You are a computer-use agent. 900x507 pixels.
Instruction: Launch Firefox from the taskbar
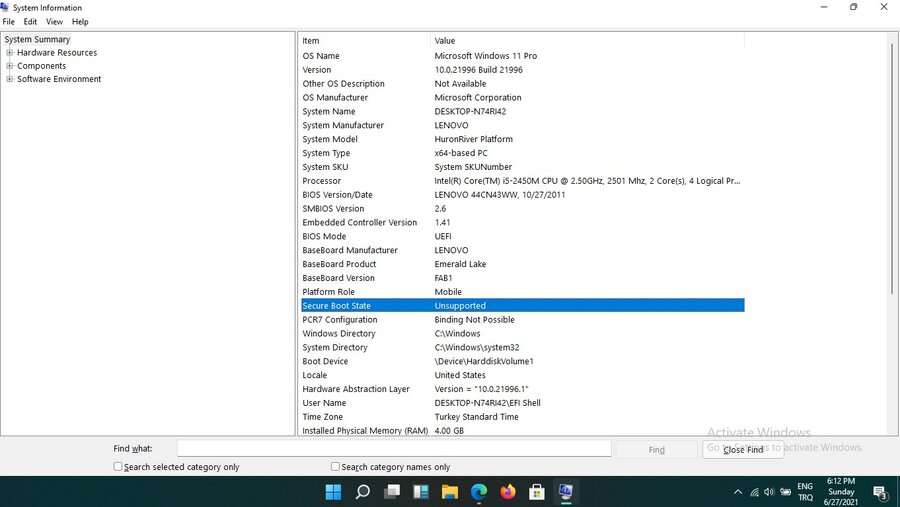click(508, 492)
